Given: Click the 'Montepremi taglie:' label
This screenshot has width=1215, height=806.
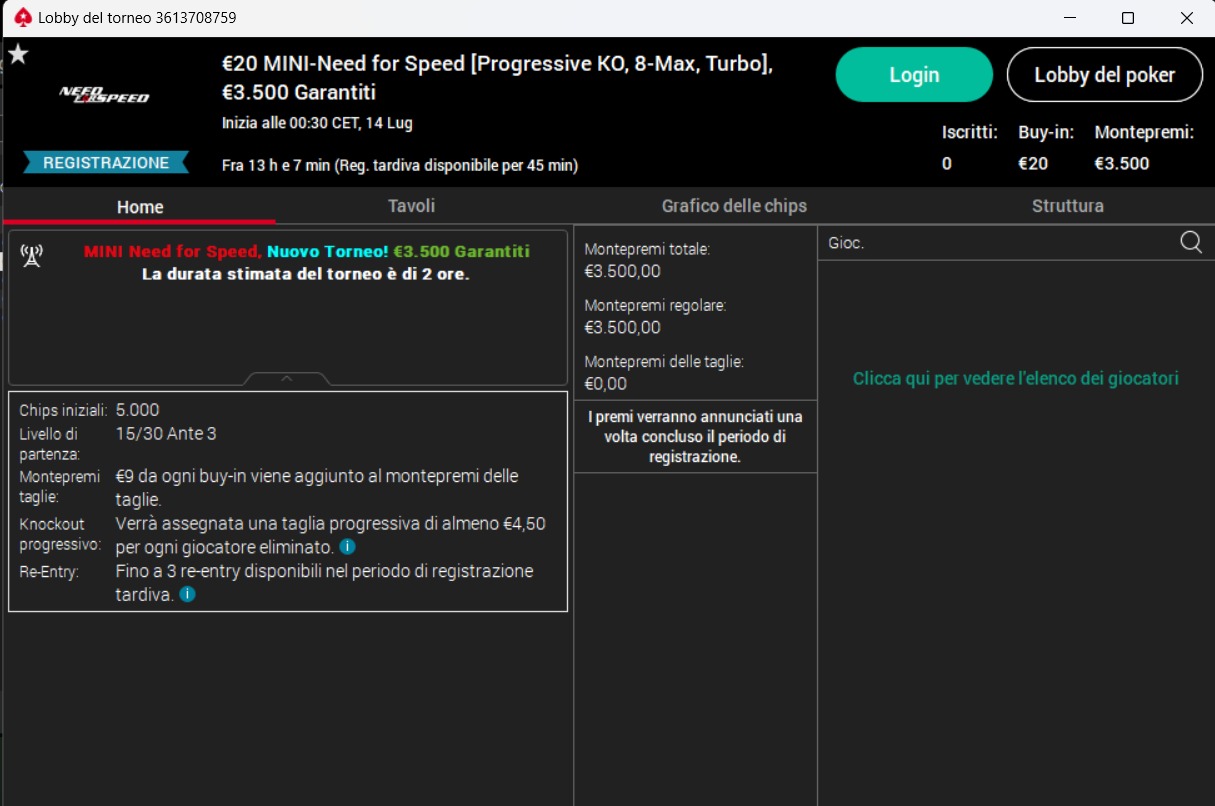Looking at the screenshot, I should [x=61, y=486].
